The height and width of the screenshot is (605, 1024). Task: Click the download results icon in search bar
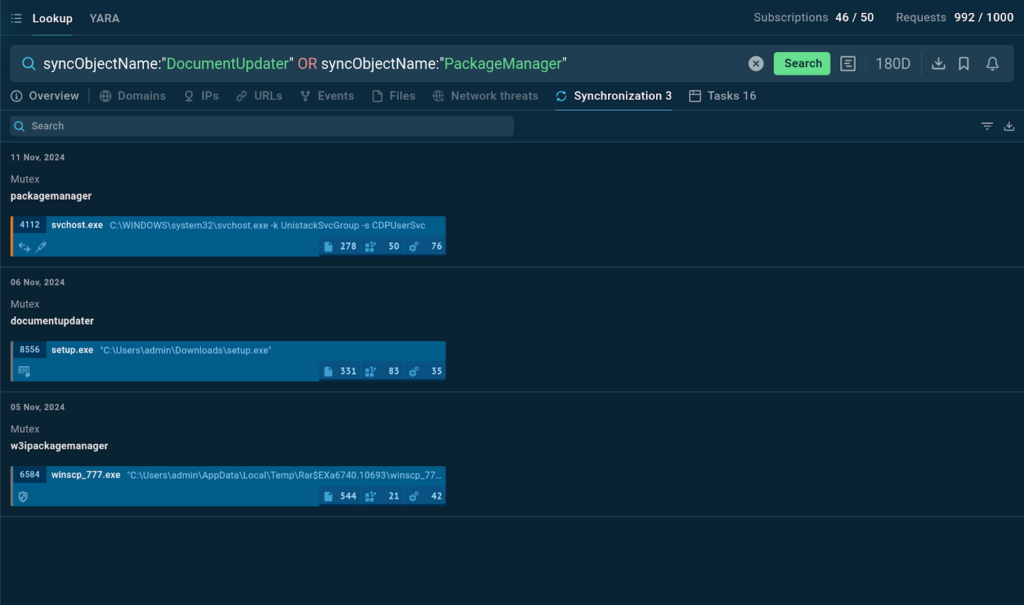(938, 63)
